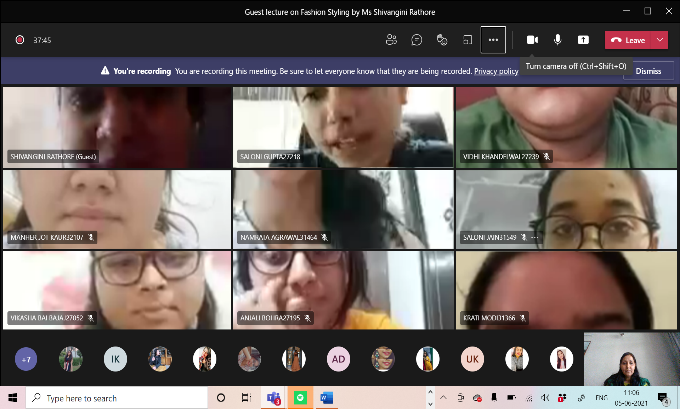Screen dimensions: 680x409
Task: Turn the camera off
Action: (x=532, y=40)
